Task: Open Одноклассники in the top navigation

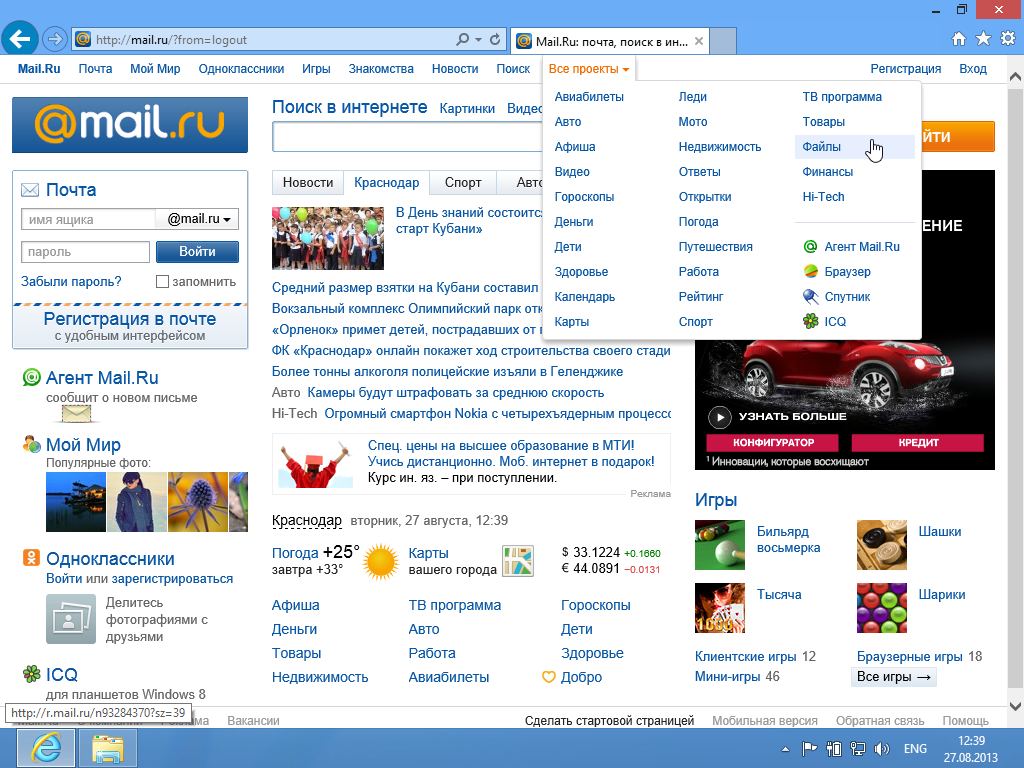Action: pos(241,69)
